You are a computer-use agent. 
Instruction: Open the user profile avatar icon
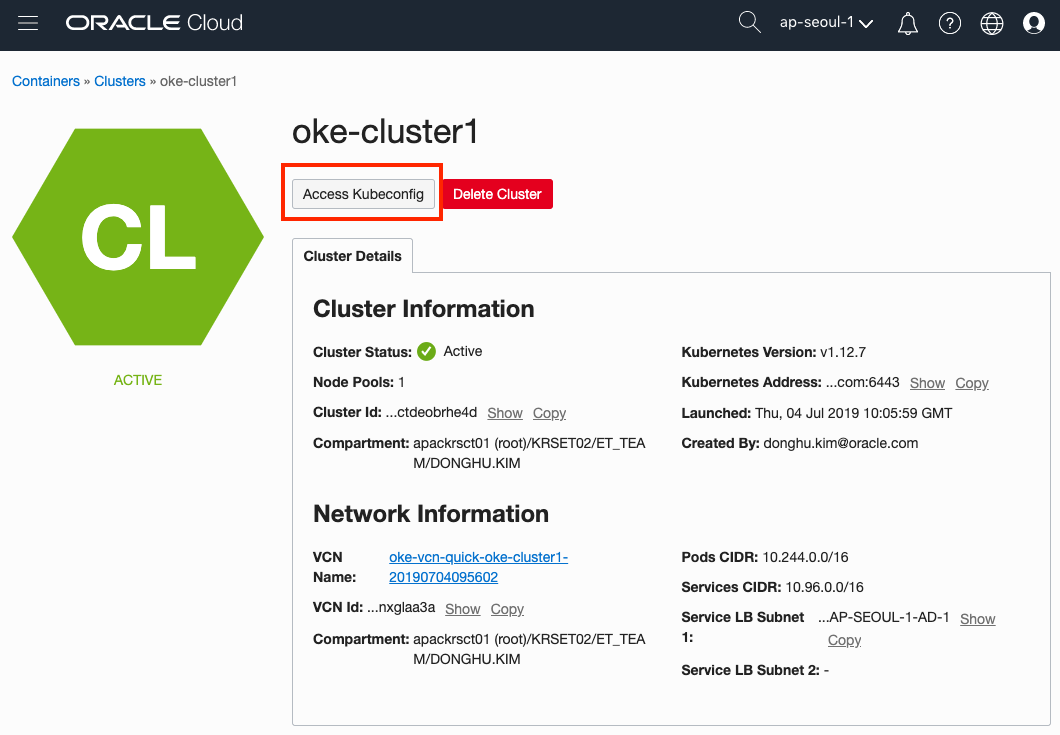pos(1034,24)
